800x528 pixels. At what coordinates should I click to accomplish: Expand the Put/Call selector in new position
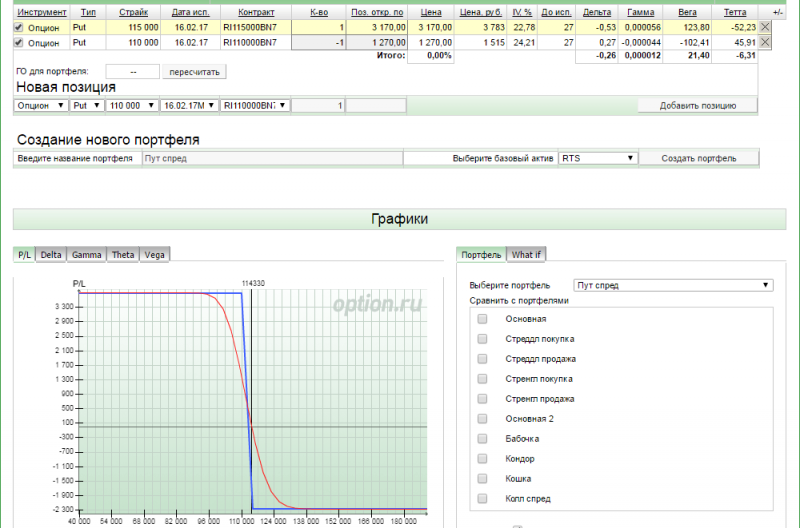coord(86,105)
